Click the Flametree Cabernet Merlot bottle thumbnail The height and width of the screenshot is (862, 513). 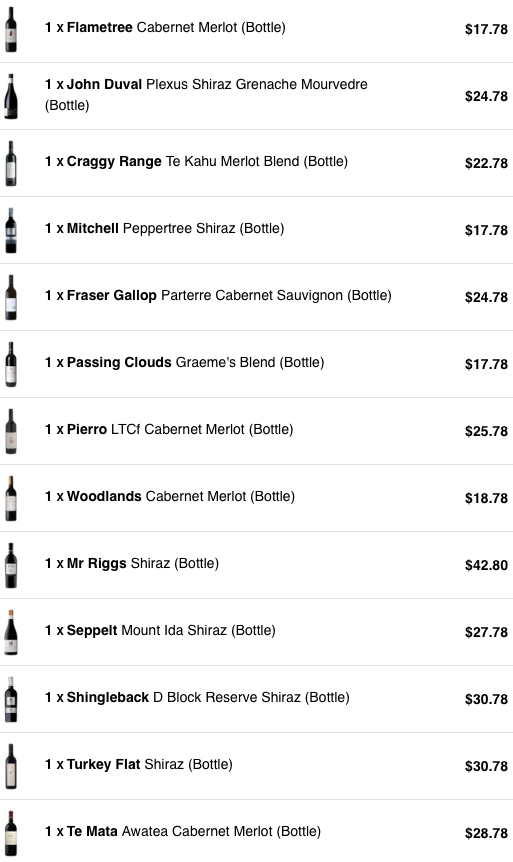click(11, 29)
